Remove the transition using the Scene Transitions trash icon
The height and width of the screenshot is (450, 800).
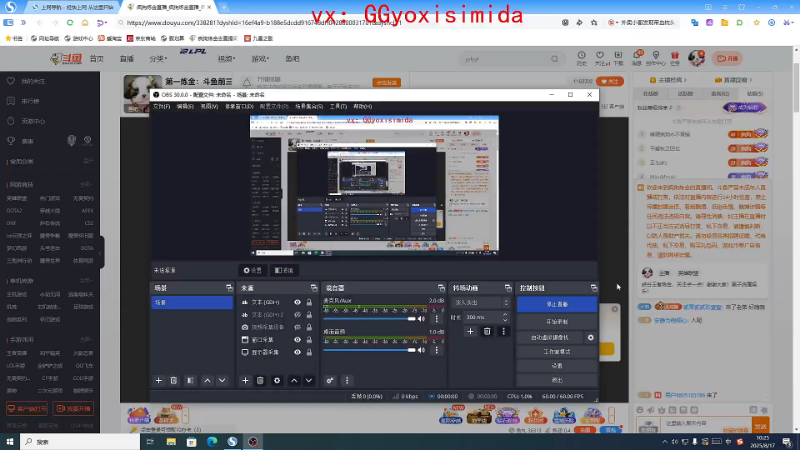(487, 332)
